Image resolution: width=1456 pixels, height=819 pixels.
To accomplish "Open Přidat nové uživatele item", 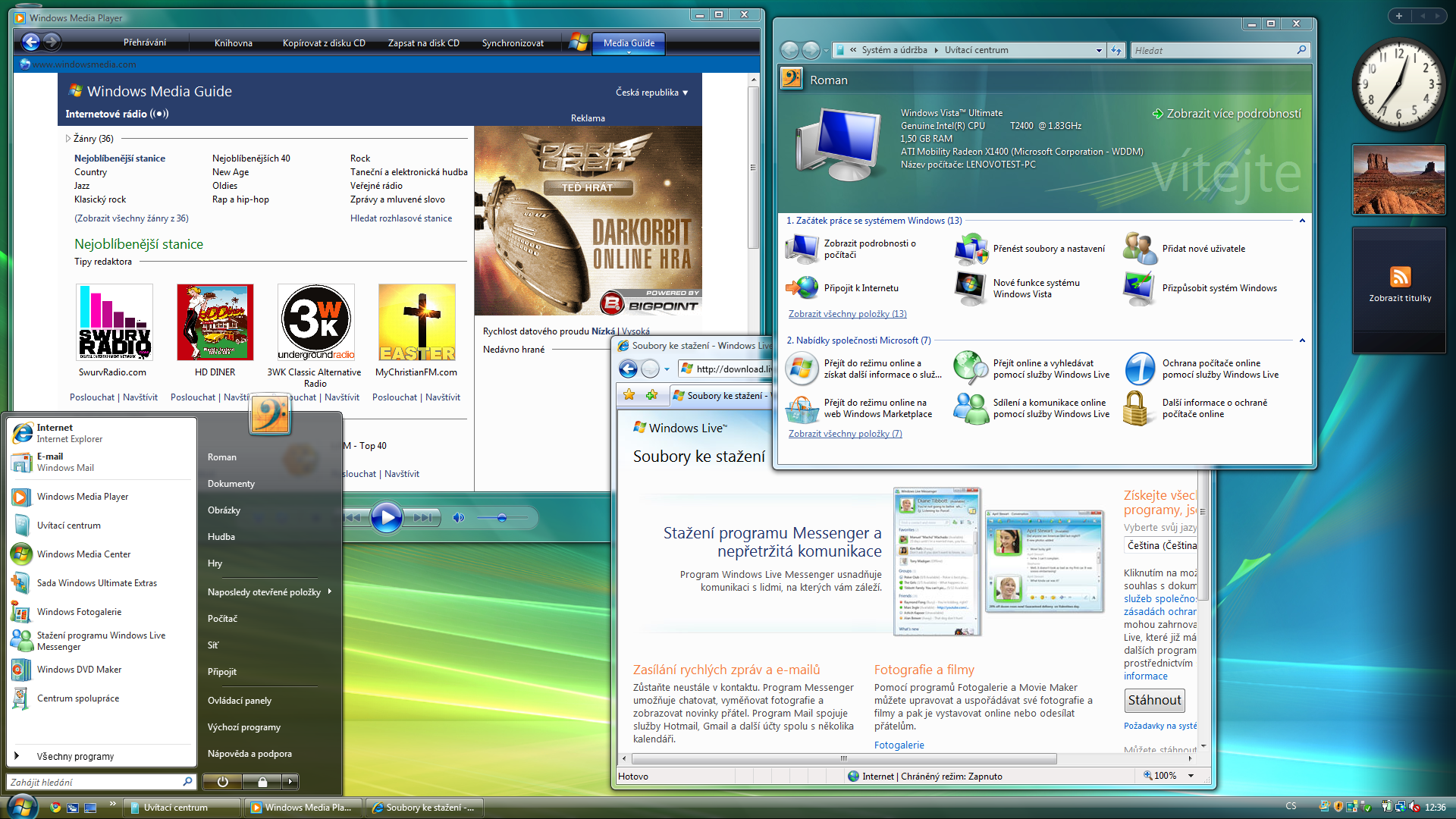I will tap(1185, 249).
